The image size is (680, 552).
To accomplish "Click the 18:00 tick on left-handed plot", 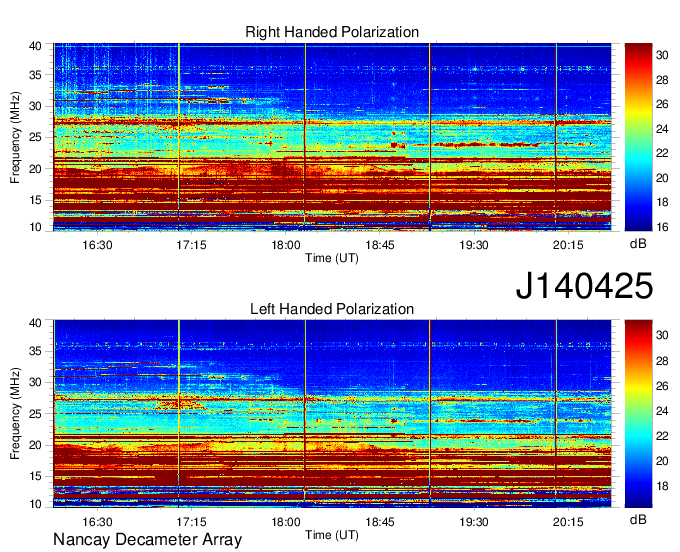I will [286, 522].
